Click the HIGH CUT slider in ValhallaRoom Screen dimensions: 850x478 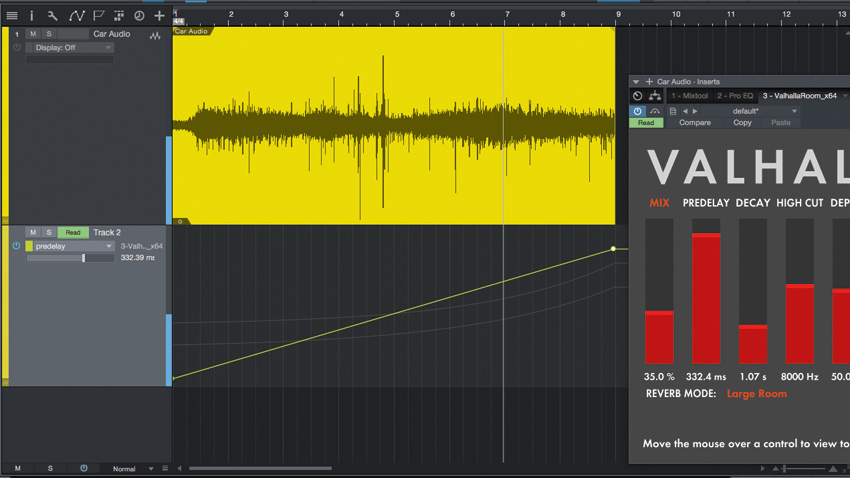[800, 291]
